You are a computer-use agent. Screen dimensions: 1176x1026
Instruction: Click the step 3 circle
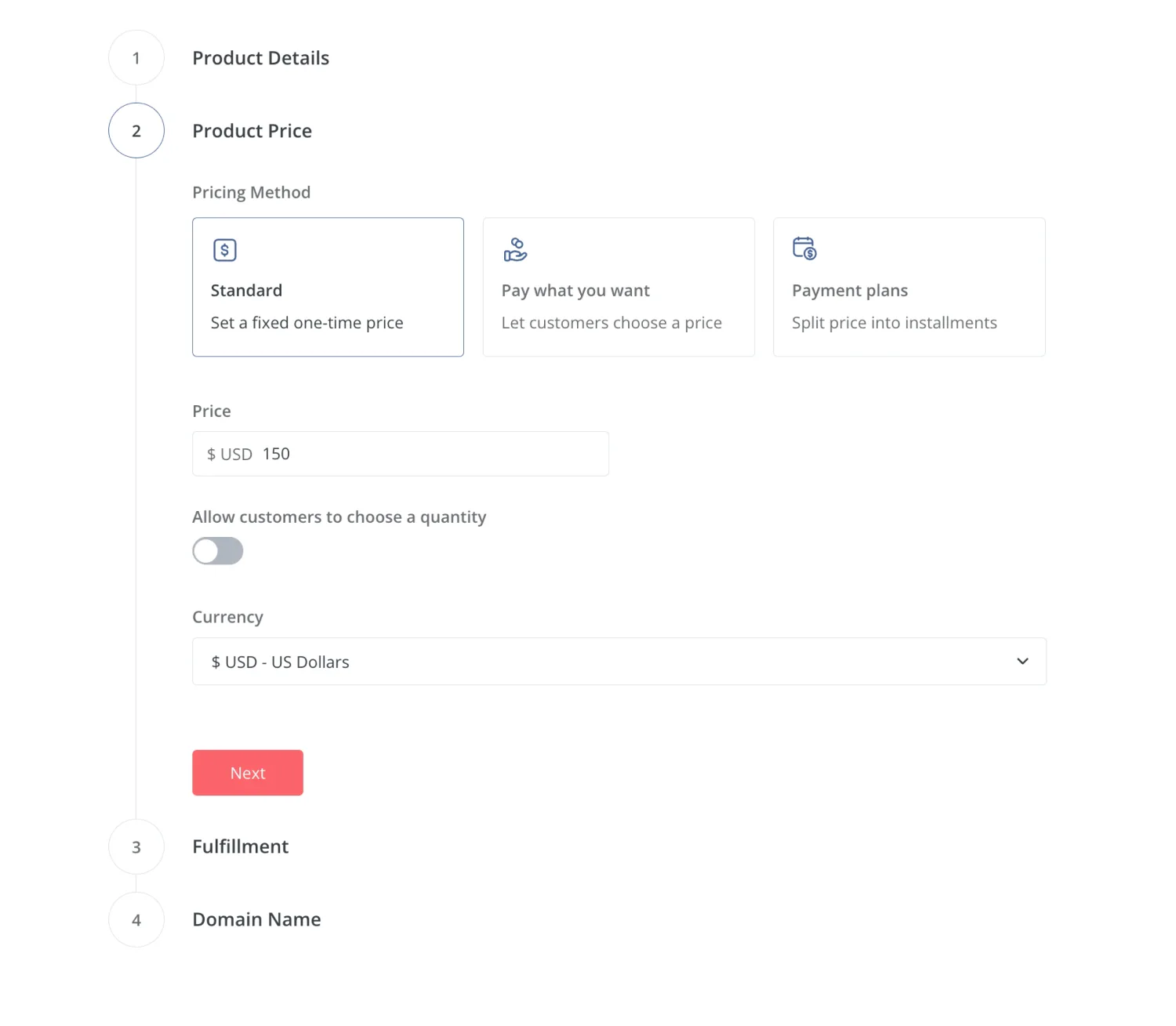pyautogui.click(x=136, y=847)
